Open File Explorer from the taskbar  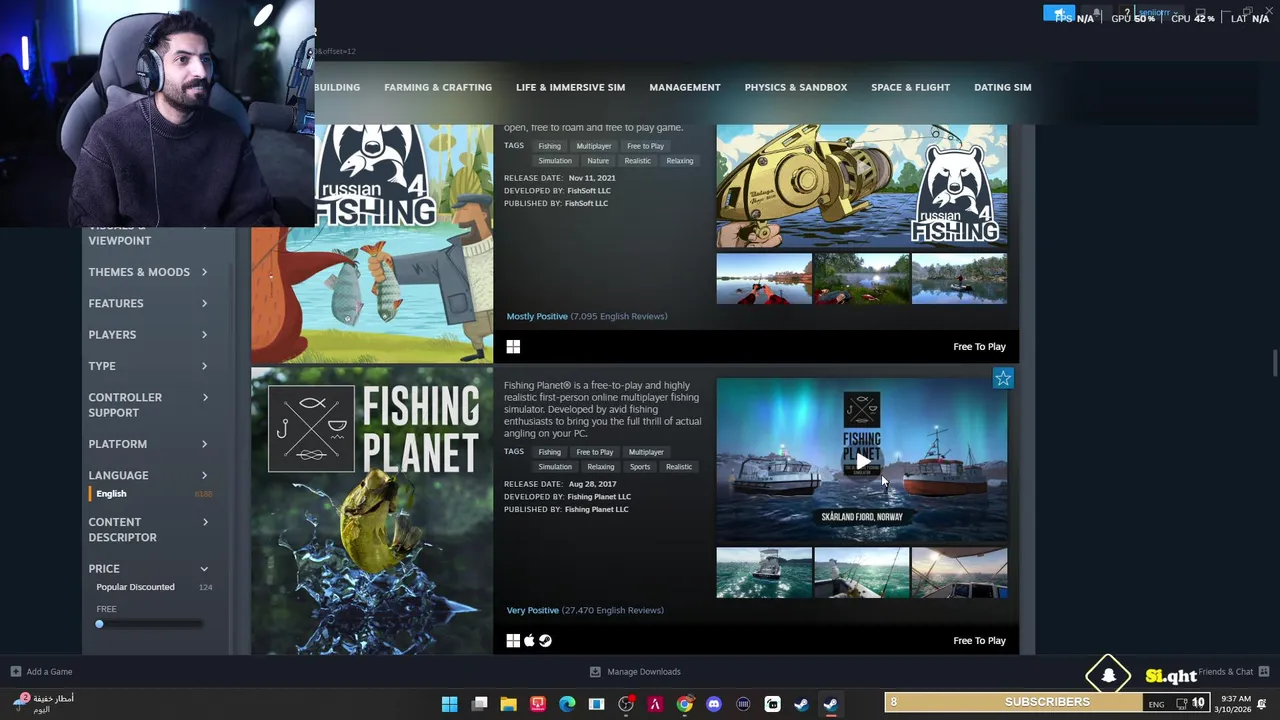[x=508, y=704]
